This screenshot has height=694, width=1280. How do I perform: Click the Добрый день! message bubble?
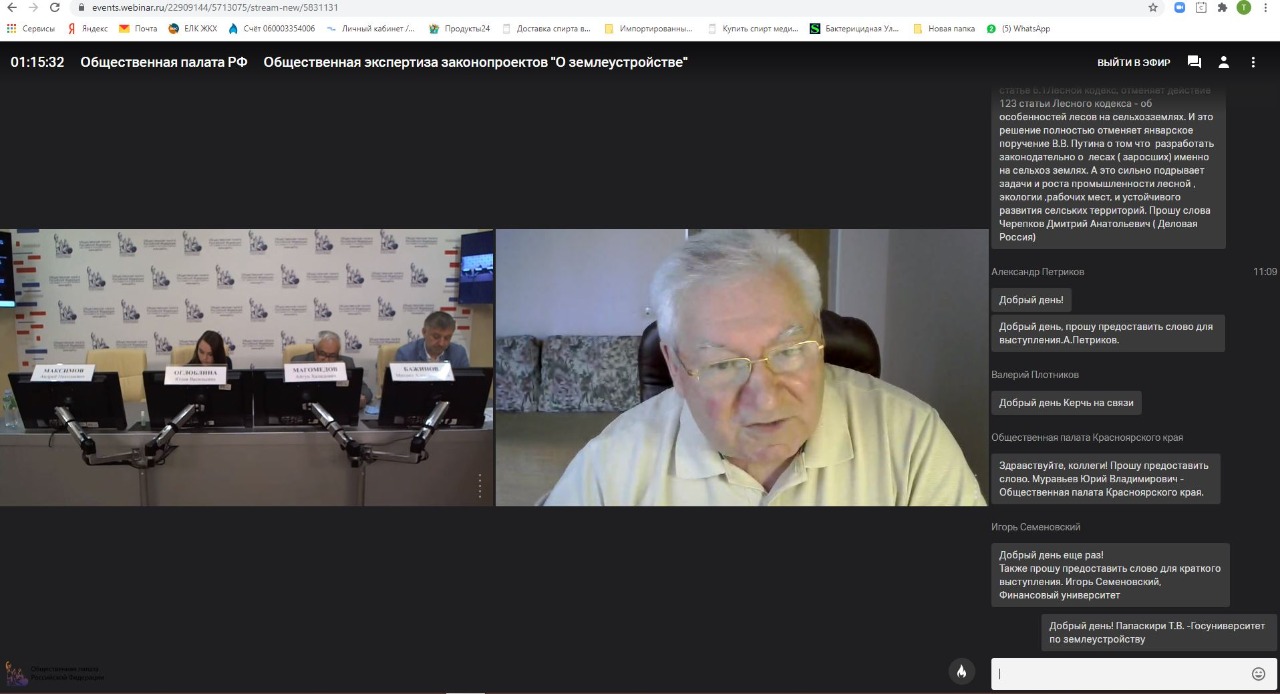click(x=1031, y=299)
